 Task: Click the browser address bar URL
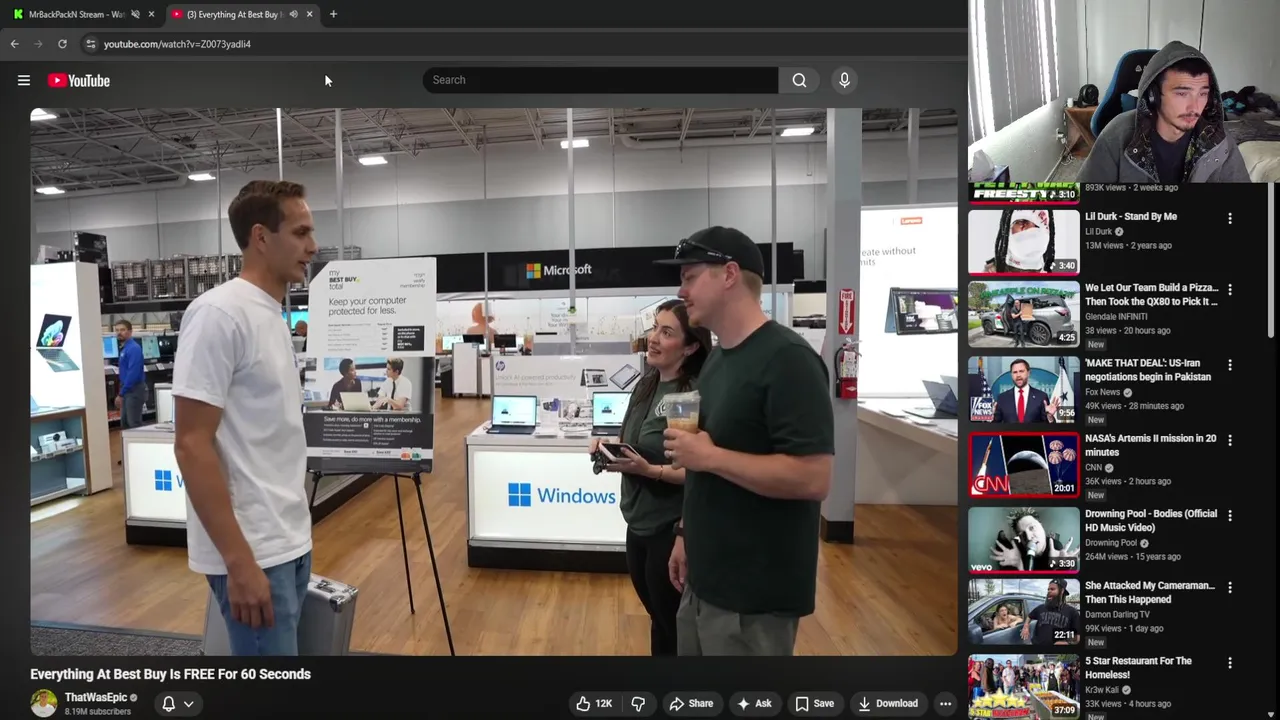coord(177,44)
